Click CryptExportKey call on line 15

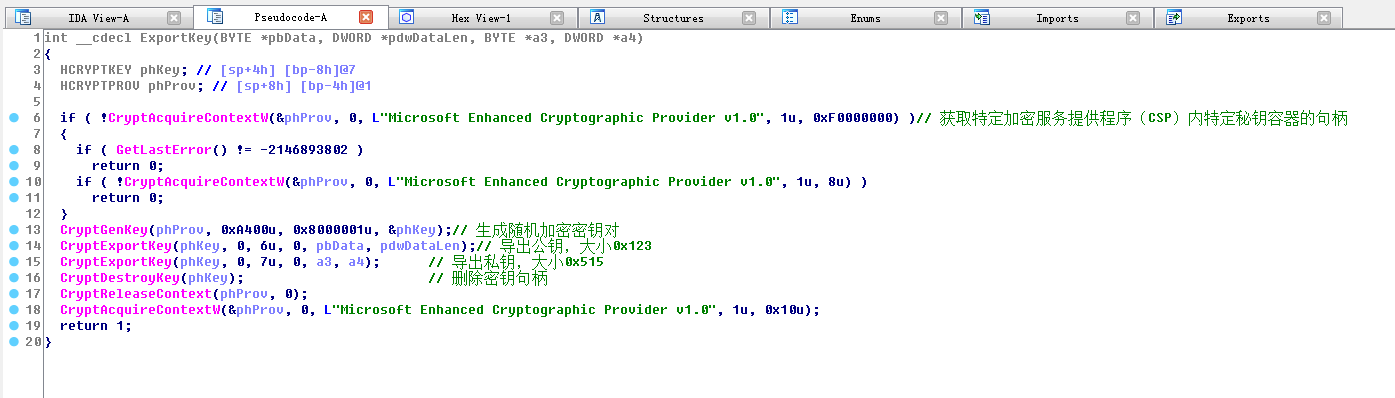click(x=116, y=262)
